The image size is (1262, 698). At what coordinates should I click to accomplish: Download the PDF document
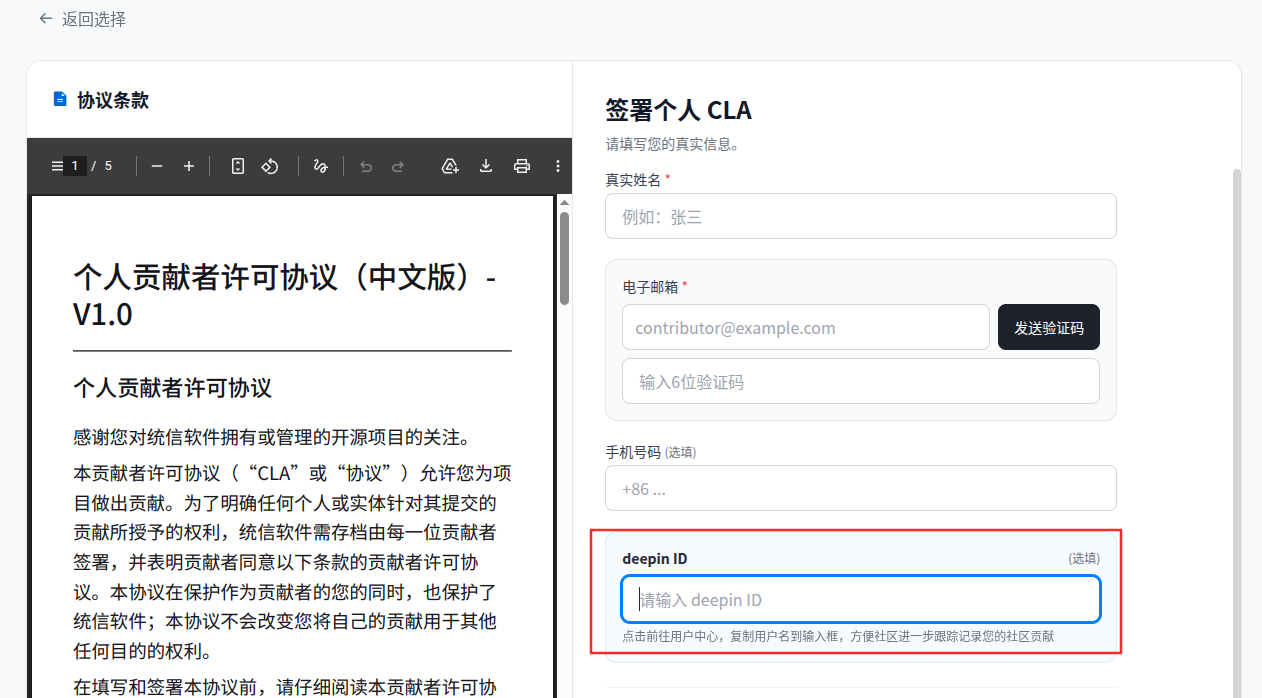coord(486,166)
